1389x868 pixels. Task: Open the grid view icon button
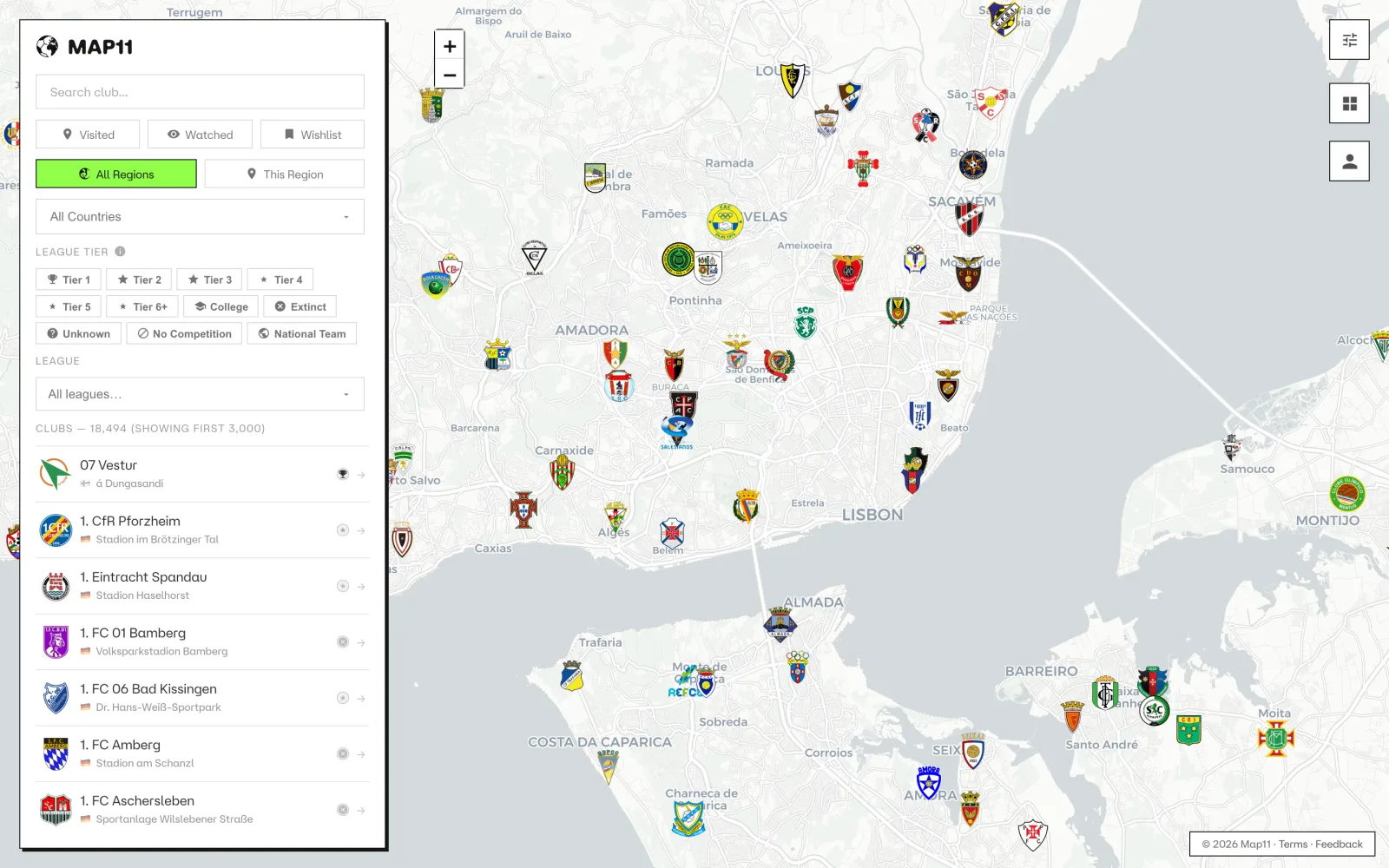1349,103
